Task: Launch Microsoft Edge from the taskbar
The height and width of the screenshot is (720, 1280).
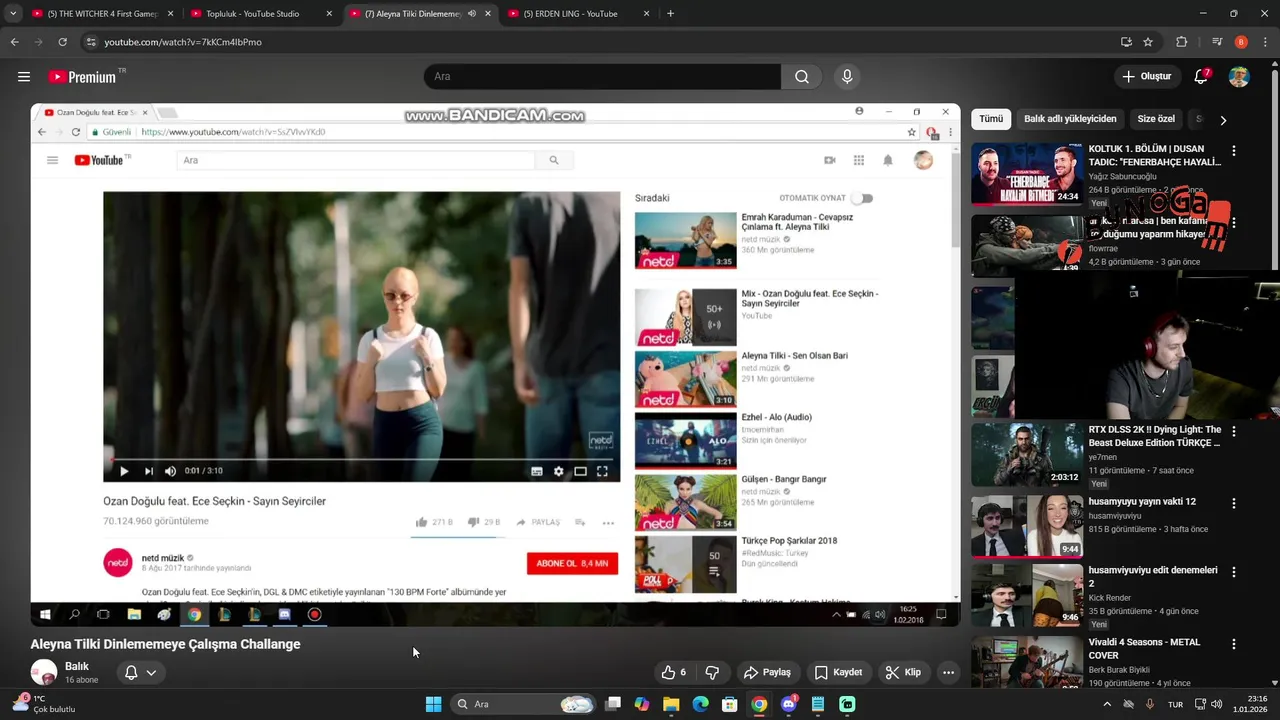Action: (701, 704)
